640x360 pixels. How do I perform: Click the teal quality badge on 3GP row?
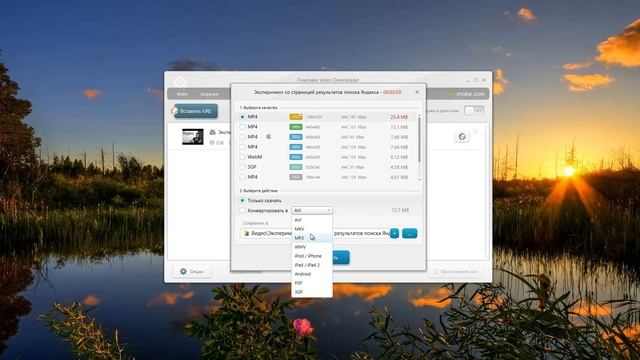[x=296, y=167]
